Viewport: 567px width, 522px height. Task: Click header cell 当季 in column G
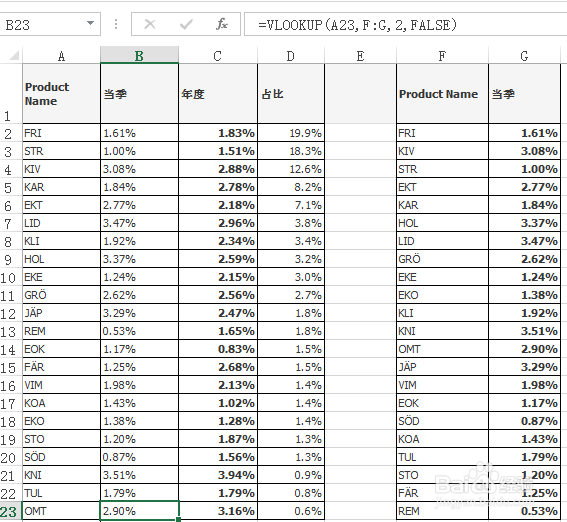pos(524,94)
